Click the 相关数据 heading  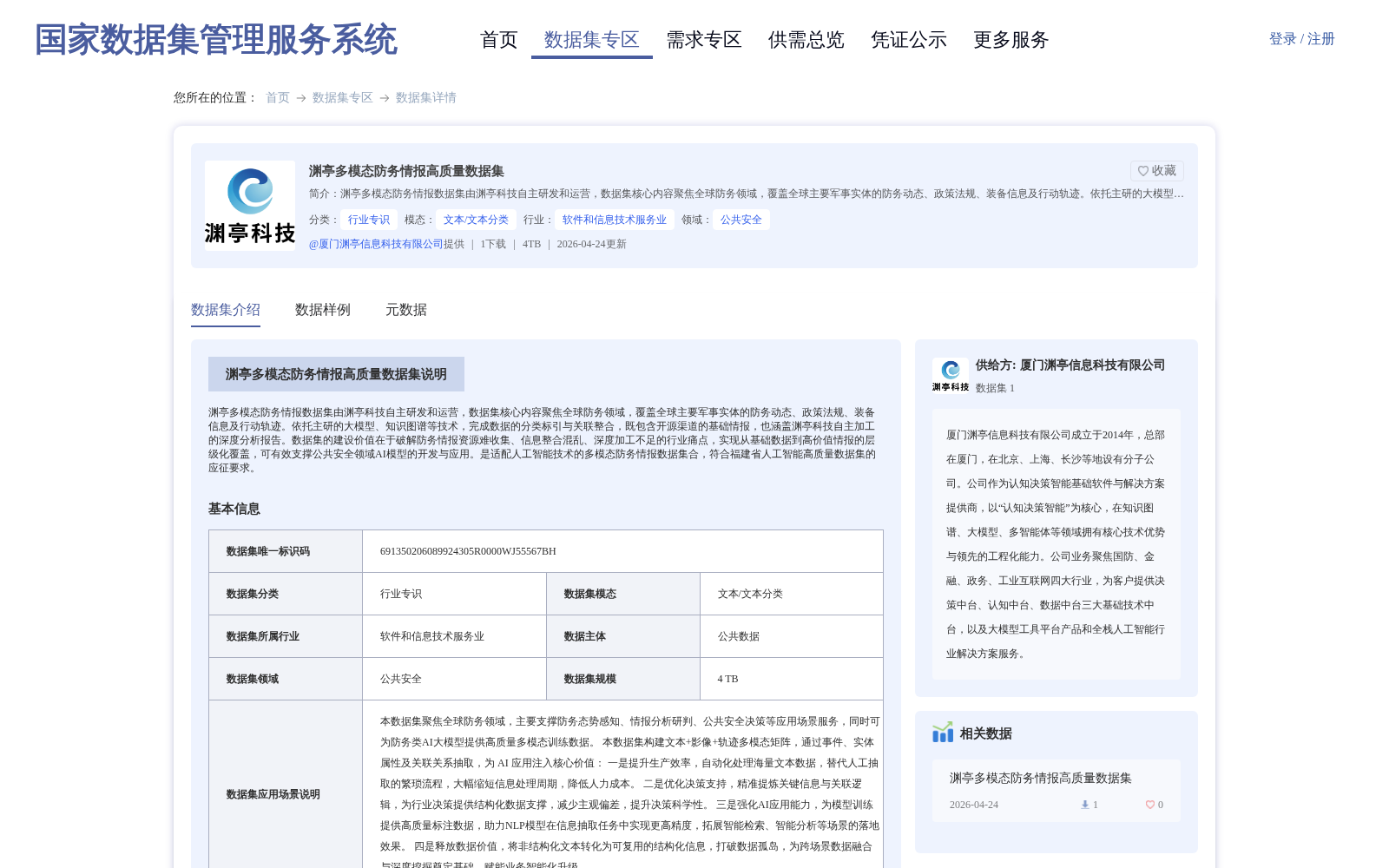click(x=986, y=733)
